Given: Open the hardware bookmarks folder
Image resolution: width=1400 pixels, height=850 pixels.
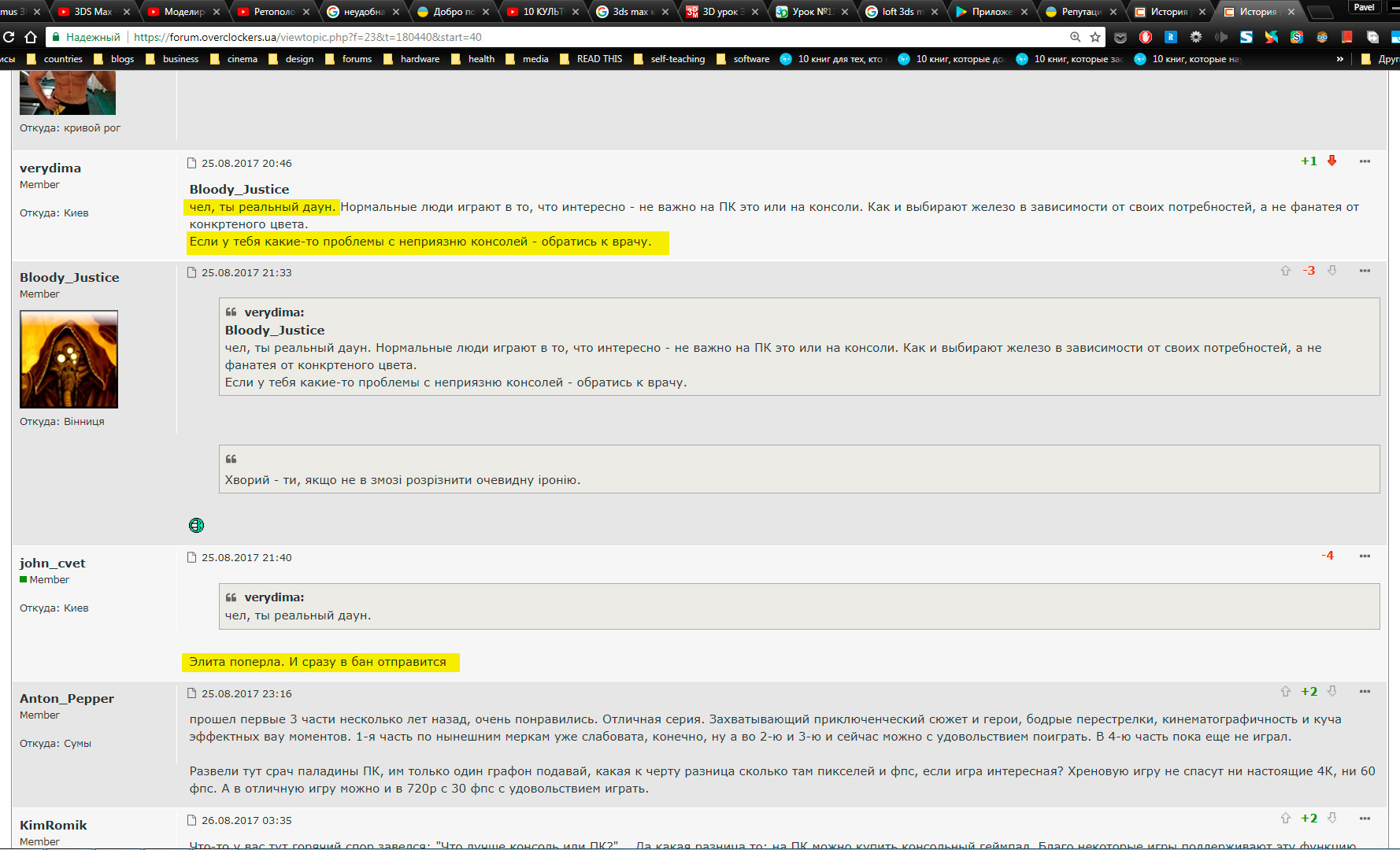Looking at the screenshot, I should (x=411, y=59).
